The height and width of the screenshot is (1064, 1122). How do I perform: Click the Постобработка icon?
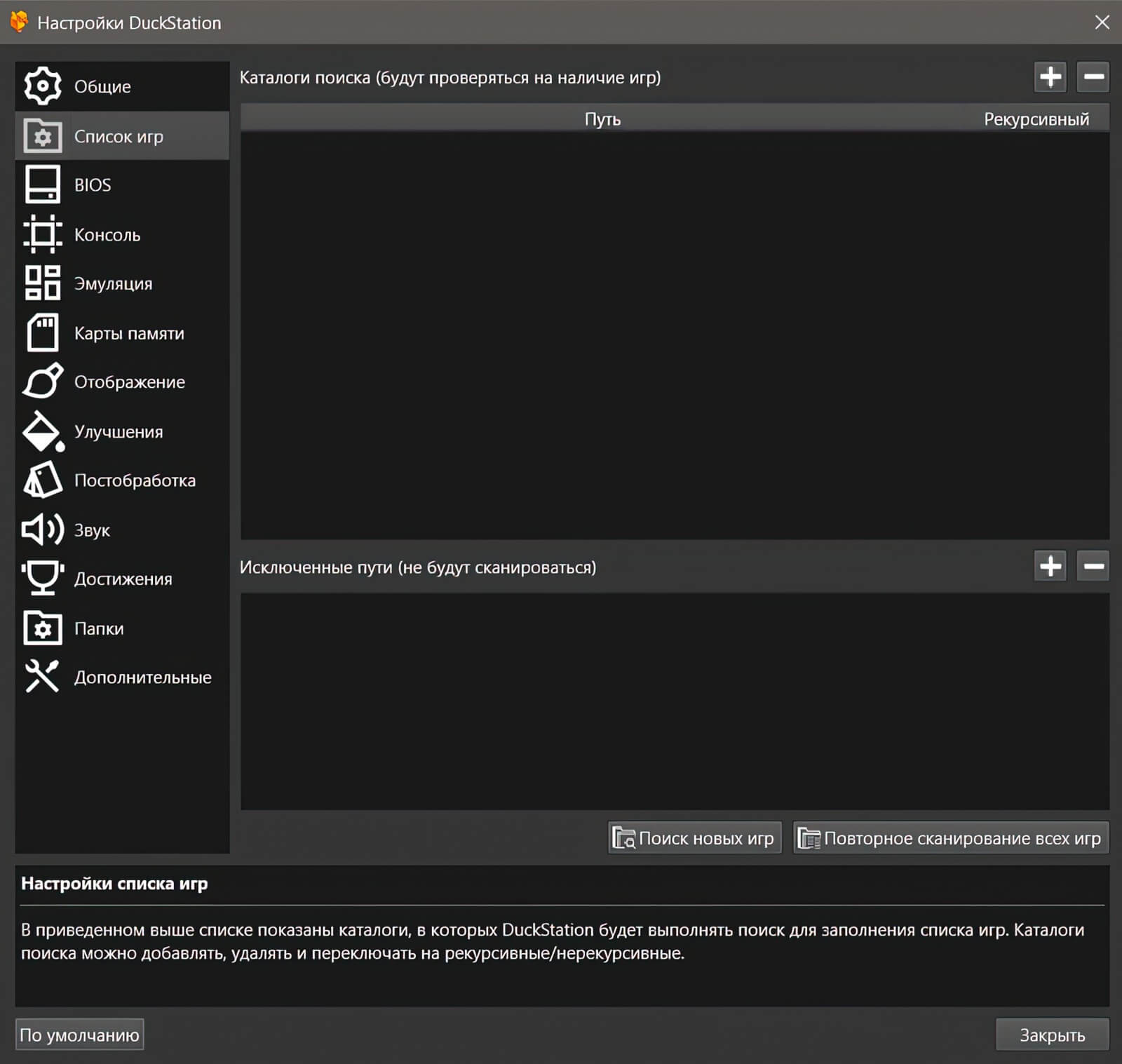(43, 480)
